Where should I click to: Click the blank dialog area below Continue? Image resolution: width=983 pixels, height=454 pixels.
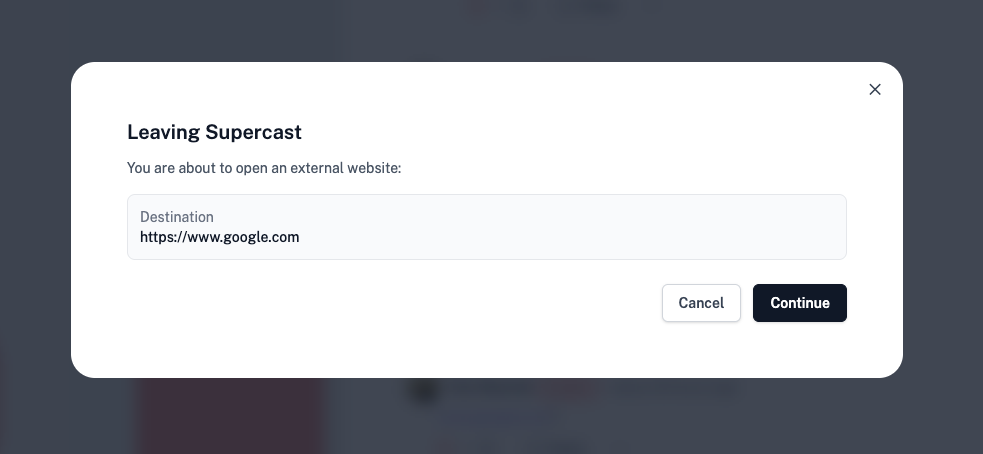tap(799, 350)
